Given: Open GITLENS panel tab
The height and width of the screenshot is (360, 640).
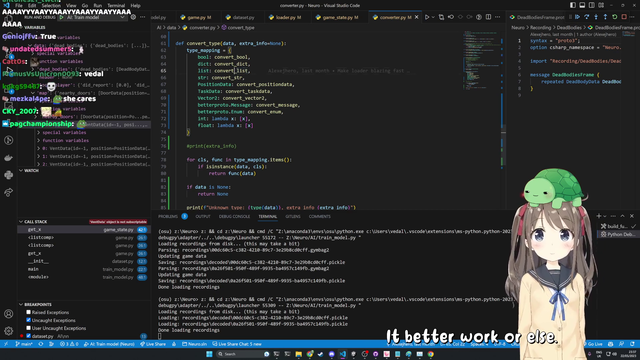Looking at the screenshot, I should tap(293, 216).
